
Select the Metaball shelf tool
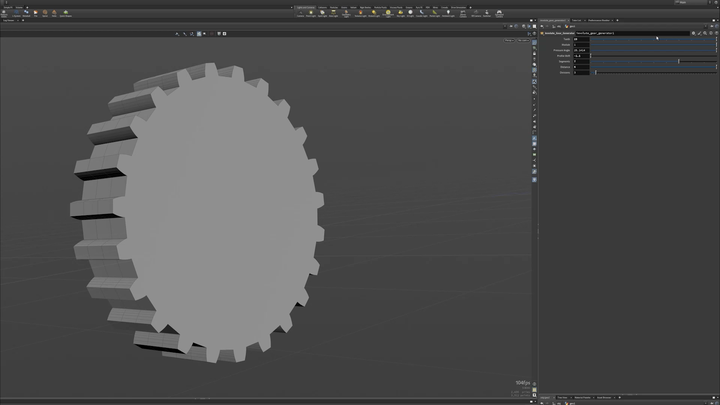(x=26, y=13)
